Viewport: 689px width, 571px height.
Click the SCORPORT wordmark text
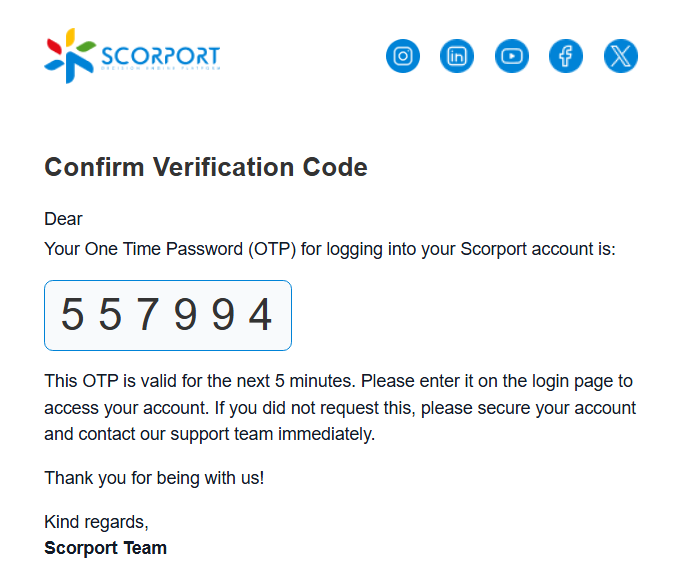[160, 53]
